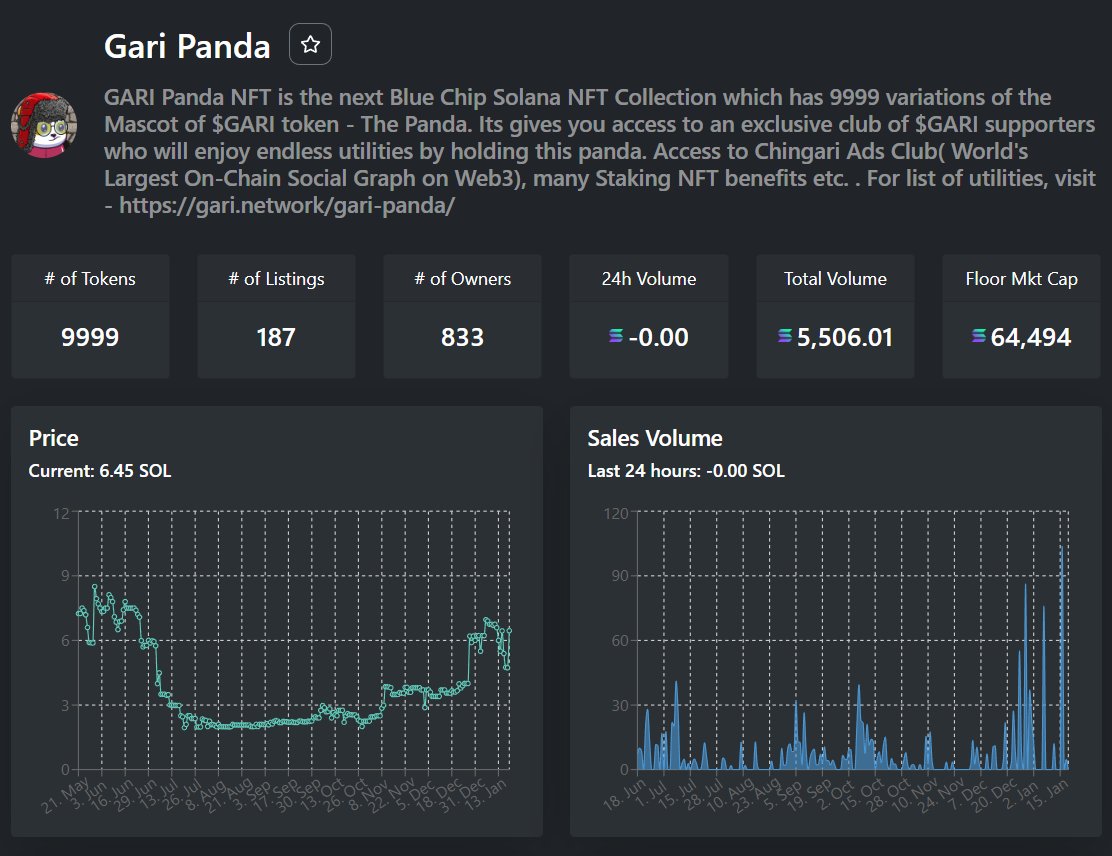Screen dimensions: 1112x856
Task: Click the price line chart plot area
Action: pyautogui.click(x=294, y=640)
